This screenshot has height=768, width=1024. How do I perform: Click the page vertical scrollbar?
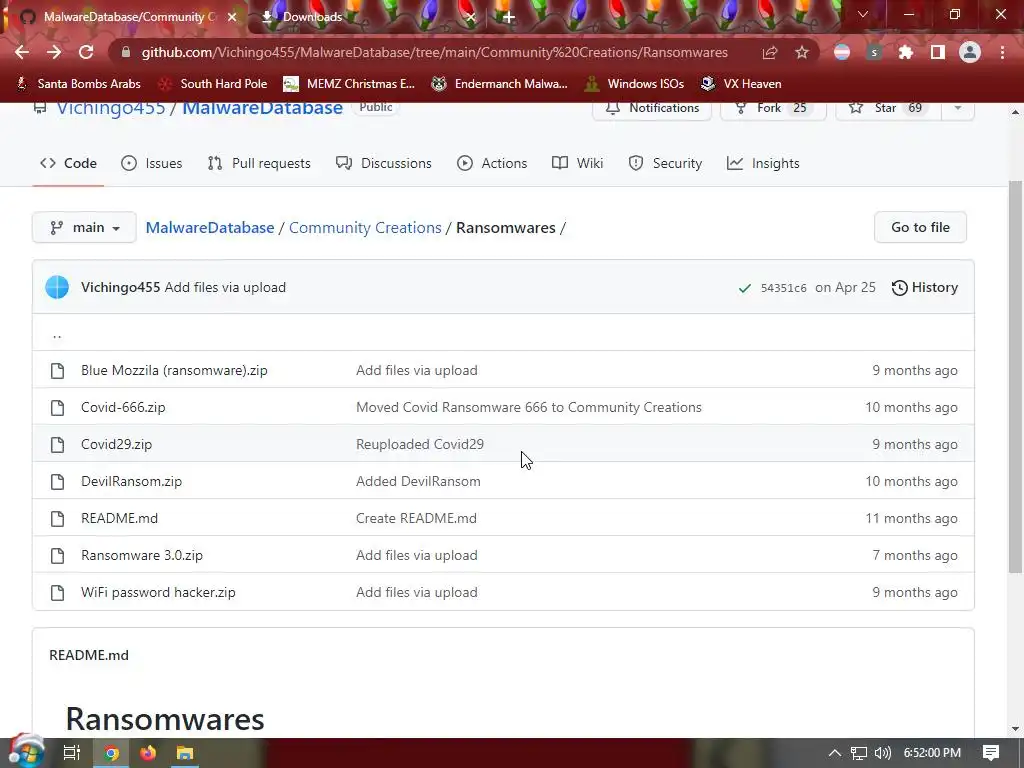click(1015, 377)
